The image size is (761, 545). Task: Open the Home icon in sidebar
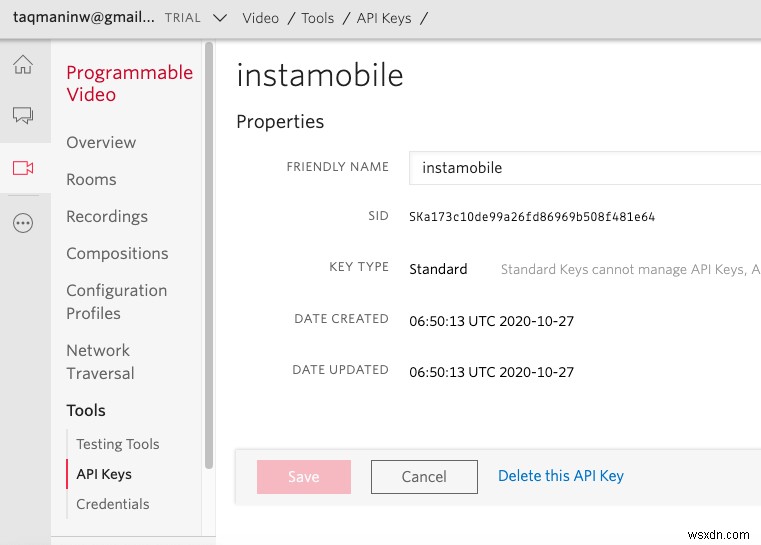pos(23,66)
